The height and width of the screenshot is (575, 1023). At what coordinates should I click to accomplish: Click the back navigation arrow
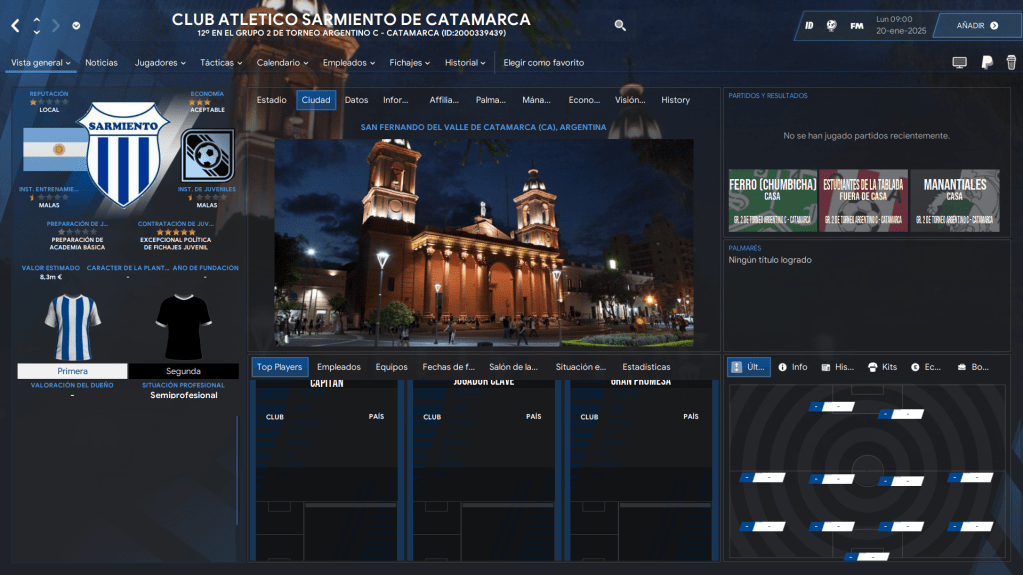coord(15,25)
